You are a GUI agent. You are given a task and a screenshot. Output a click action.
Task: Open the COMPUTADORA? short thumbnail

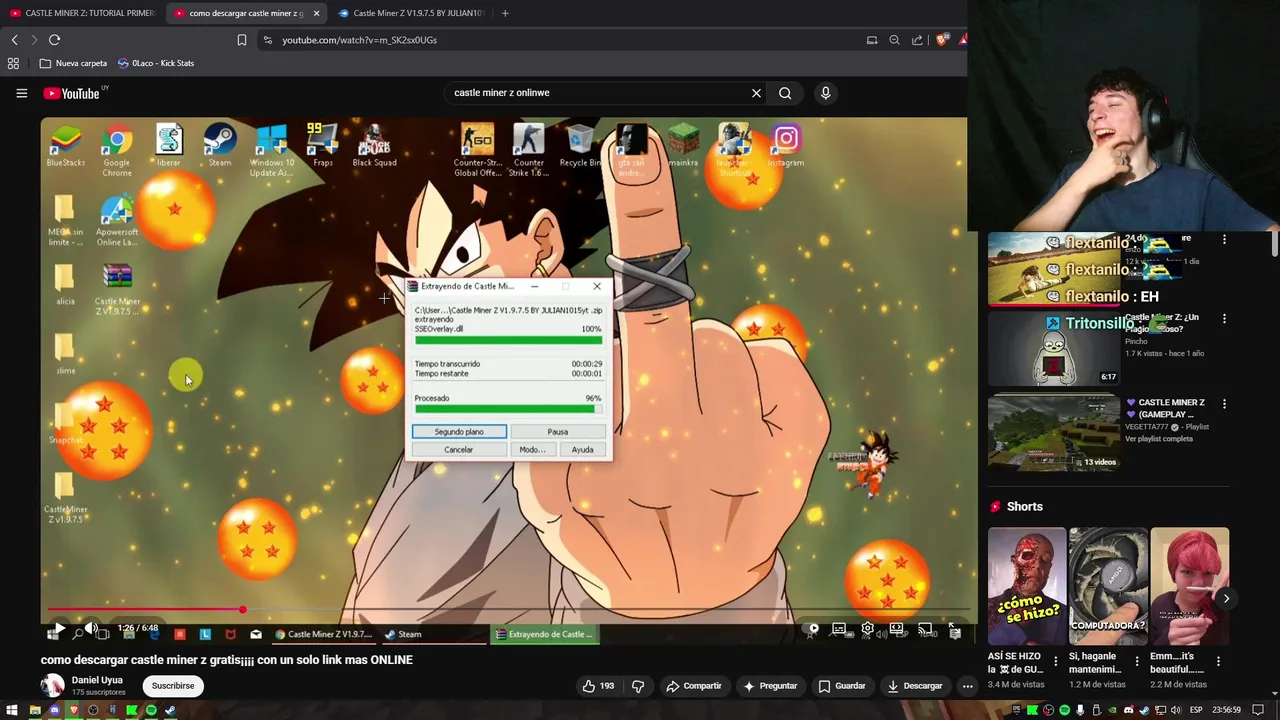pyautogui.click(x=1108, y=586)
